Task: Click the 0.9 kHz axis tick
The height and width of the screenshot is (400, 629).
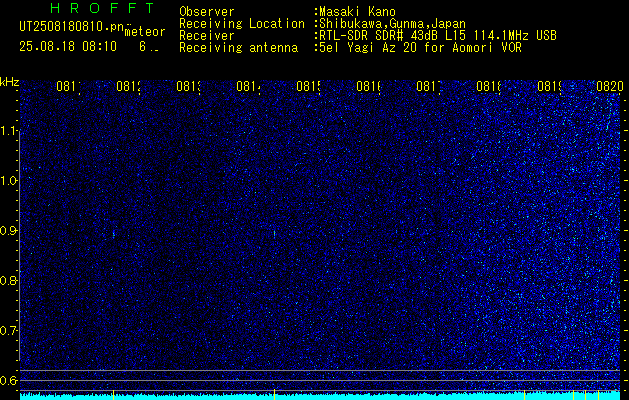Action: tap(8, 231)
